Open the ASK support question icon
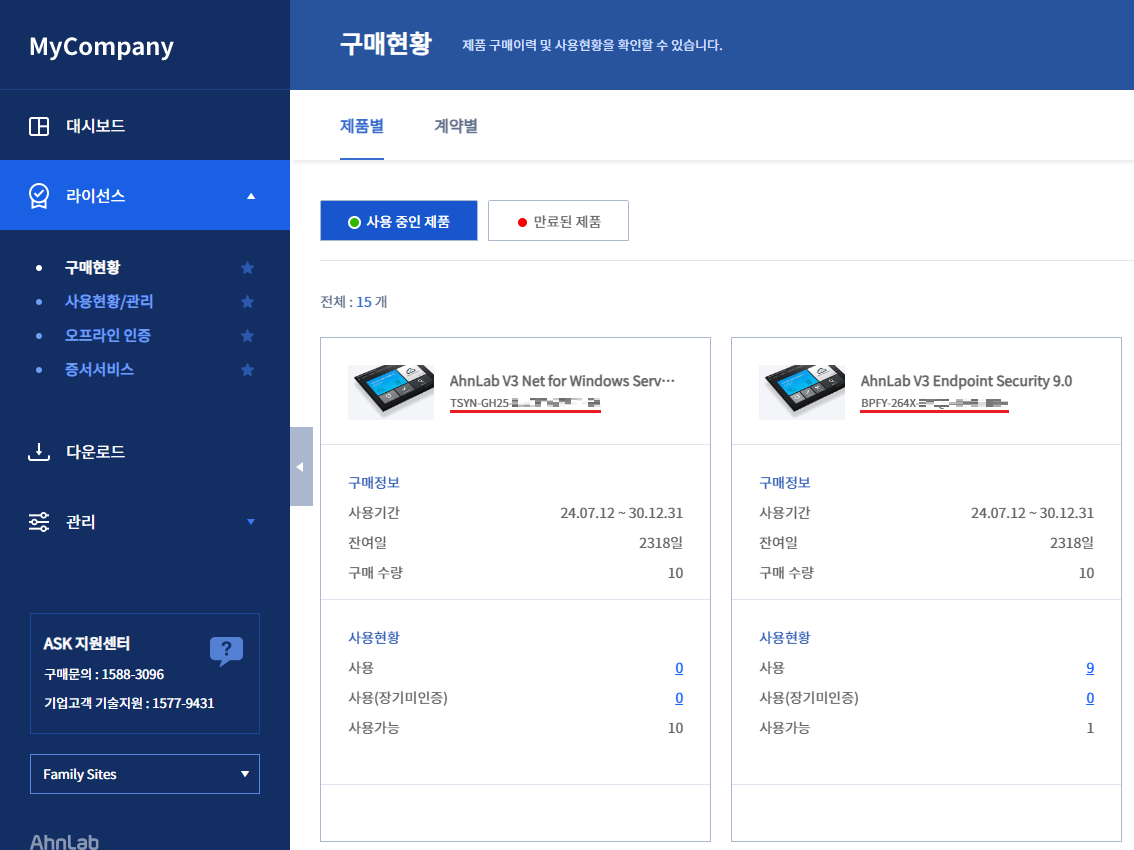The height and width of the screenshot is (850, 1134). tap(226, 651)
